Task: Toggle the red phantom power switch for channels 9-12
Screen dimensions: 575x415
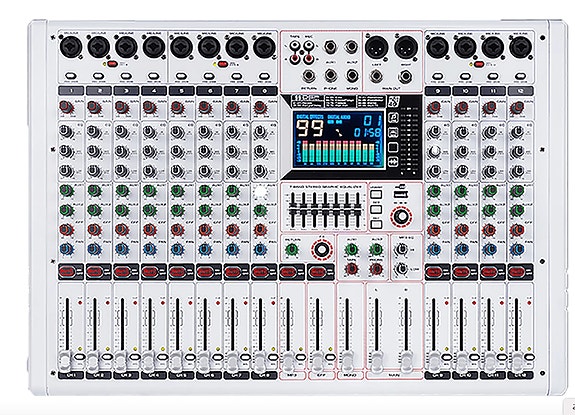Action: (x=479, y=64)
